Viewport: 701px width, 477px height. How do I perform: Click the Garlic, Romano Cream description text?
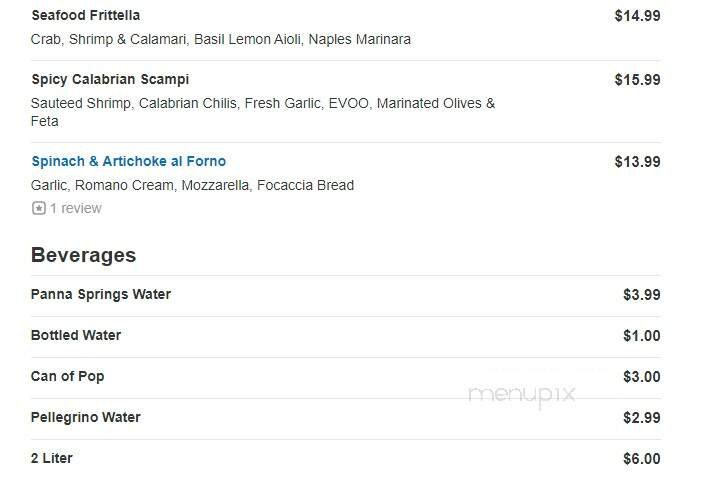pyautogui.click(x=192, y=185)
